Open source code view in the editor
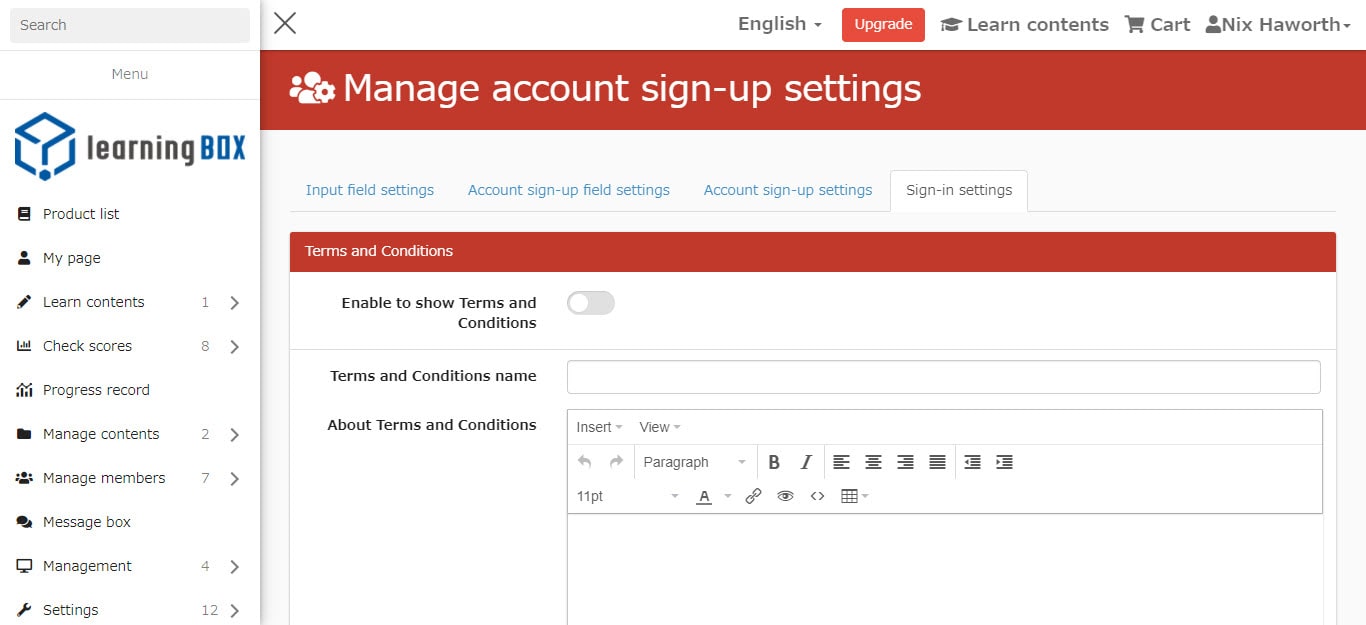 (x=817, y=496)
